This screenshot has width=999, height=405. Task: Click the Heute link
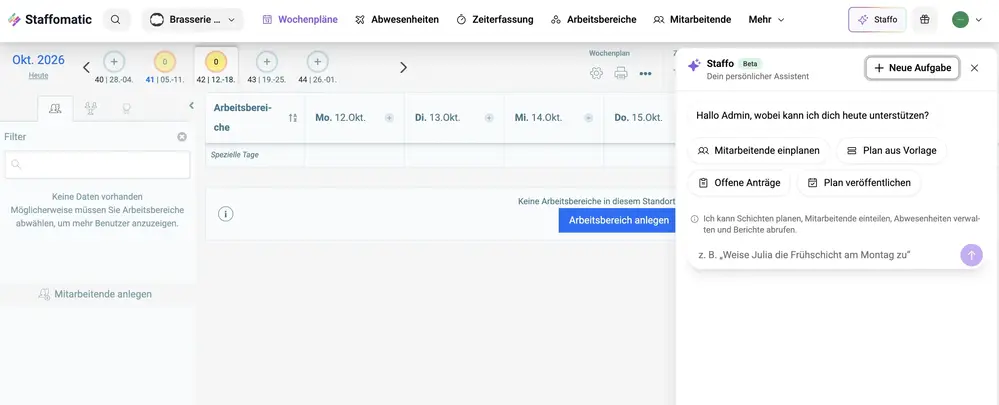(x=38, y=75)
